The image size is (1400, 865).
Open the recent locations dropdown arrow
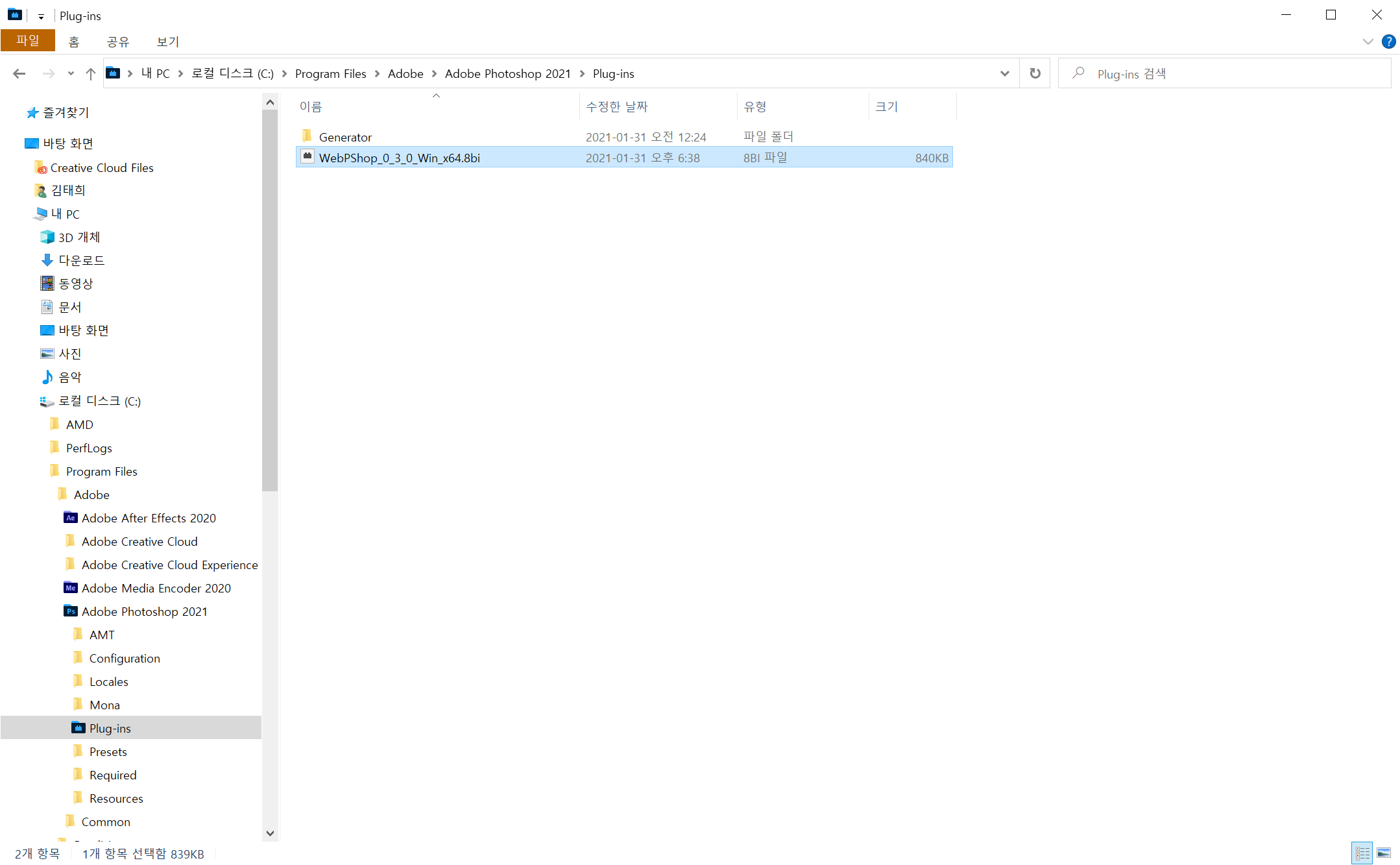[71, 74]
